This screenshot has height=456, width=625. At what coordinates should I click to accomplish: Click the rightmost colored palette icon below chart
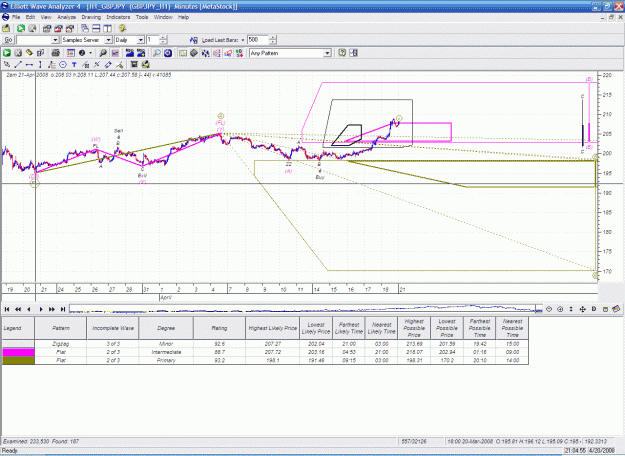point(616,309)
